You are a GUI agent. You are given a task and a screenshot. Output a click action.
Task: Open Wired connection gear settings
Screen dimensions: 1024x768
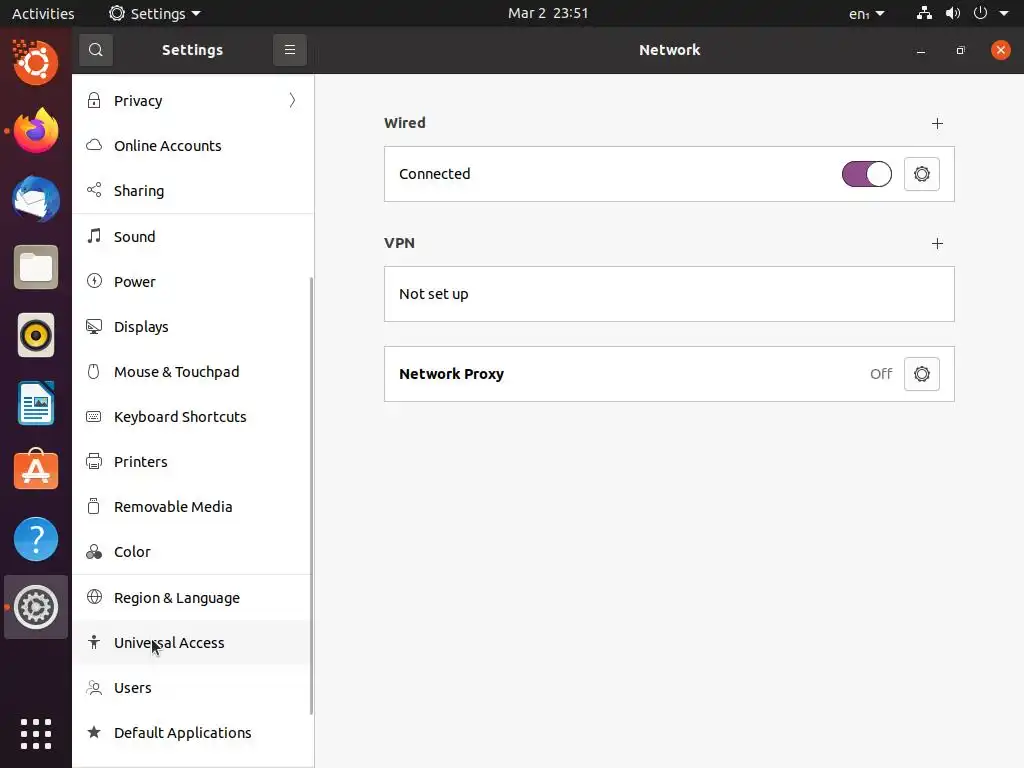point(921,174)
